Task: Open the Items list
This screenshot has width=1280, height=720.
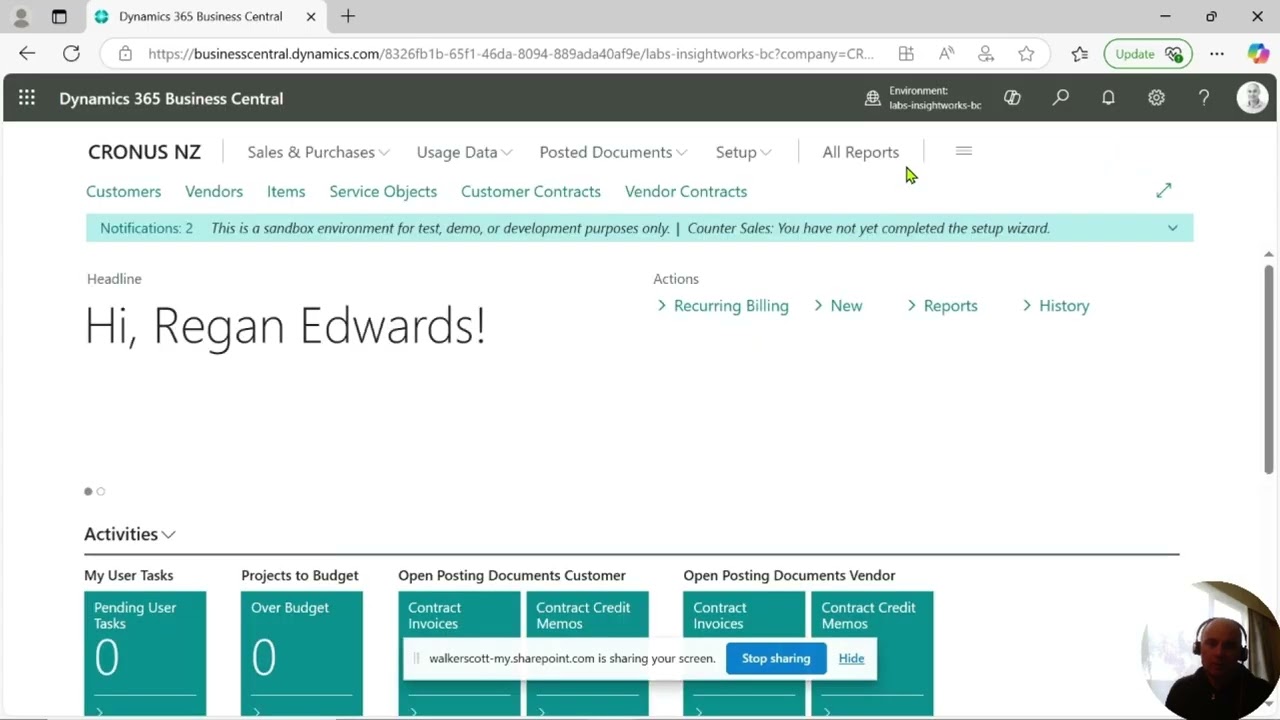Action: click(286, 191)
